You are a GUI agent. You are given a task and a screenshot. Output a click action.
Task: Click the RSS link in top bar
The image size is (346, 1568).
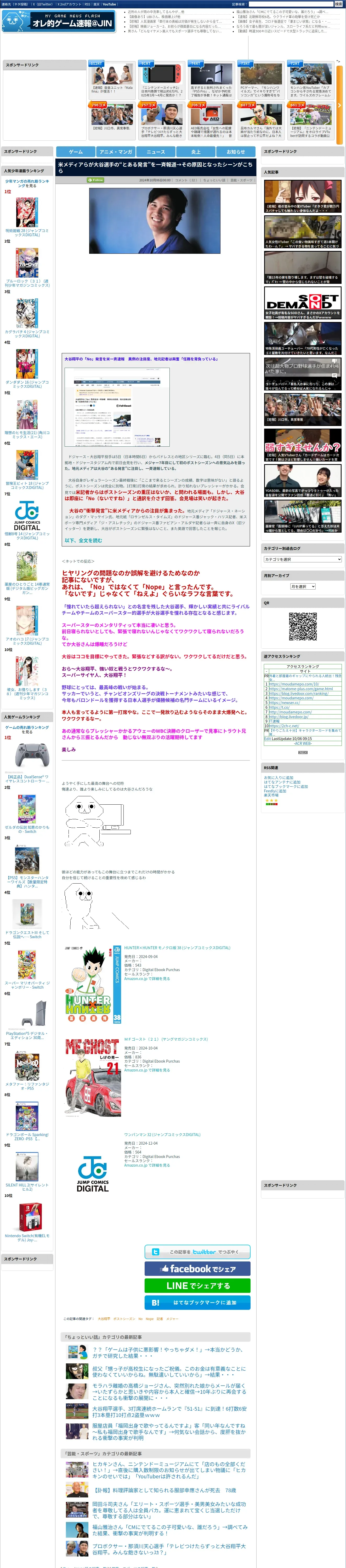coord(87,4)
